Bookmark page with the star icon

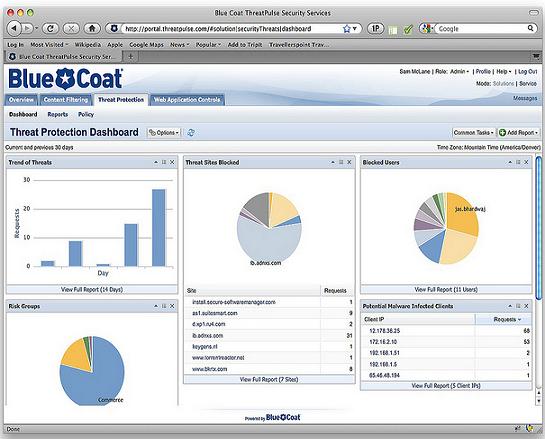tap(347, 29)
